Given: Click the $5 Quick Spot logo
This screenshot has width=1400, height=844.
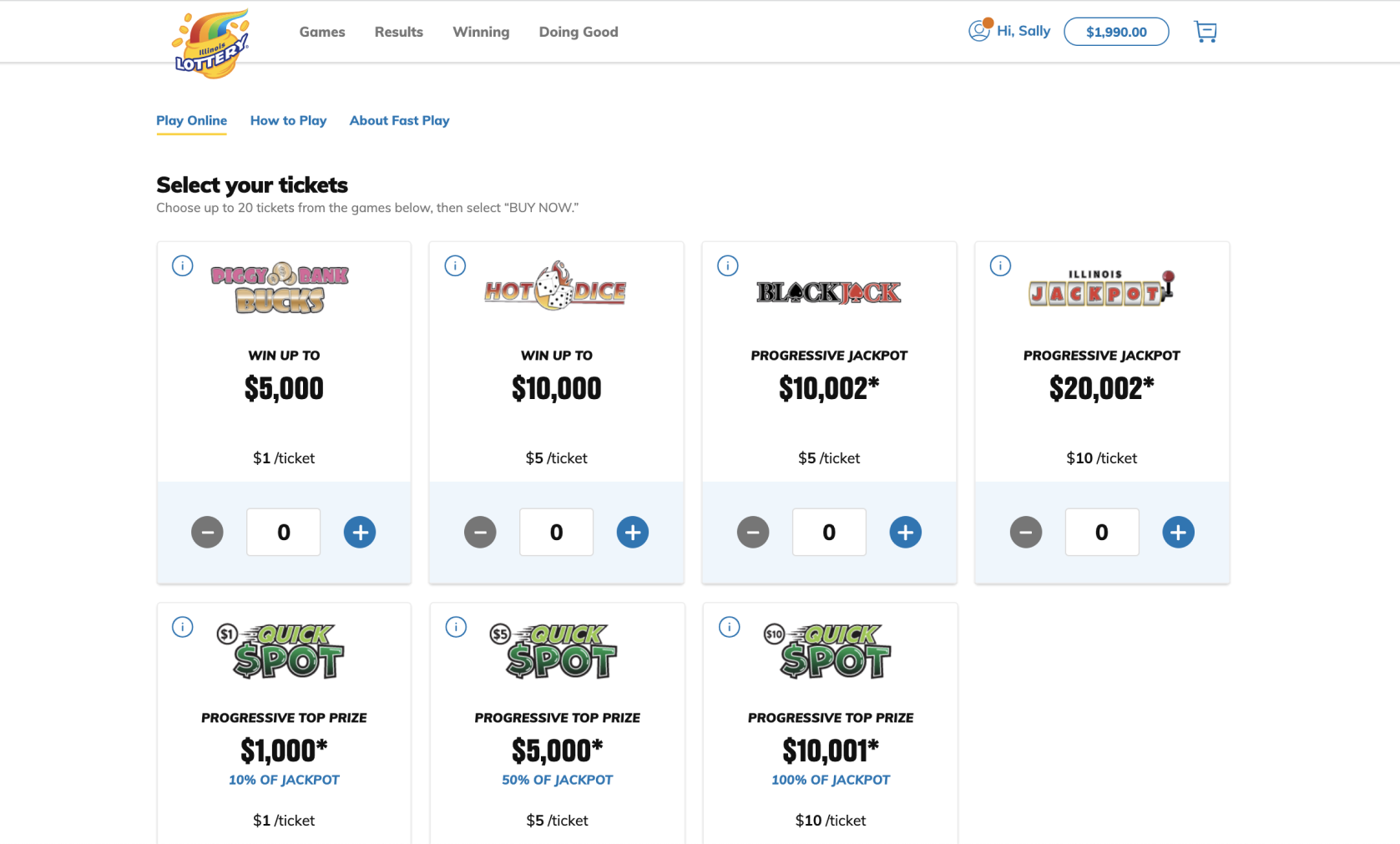Looking at the screenshot, I should (553, 650).
